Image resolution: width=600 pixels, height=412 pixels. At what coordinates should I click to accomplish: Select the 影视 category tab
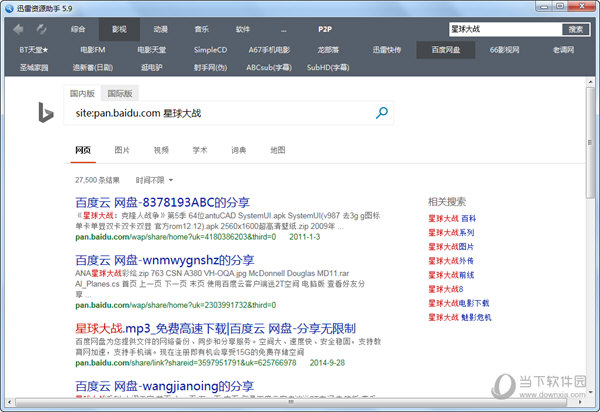[119, 29]
